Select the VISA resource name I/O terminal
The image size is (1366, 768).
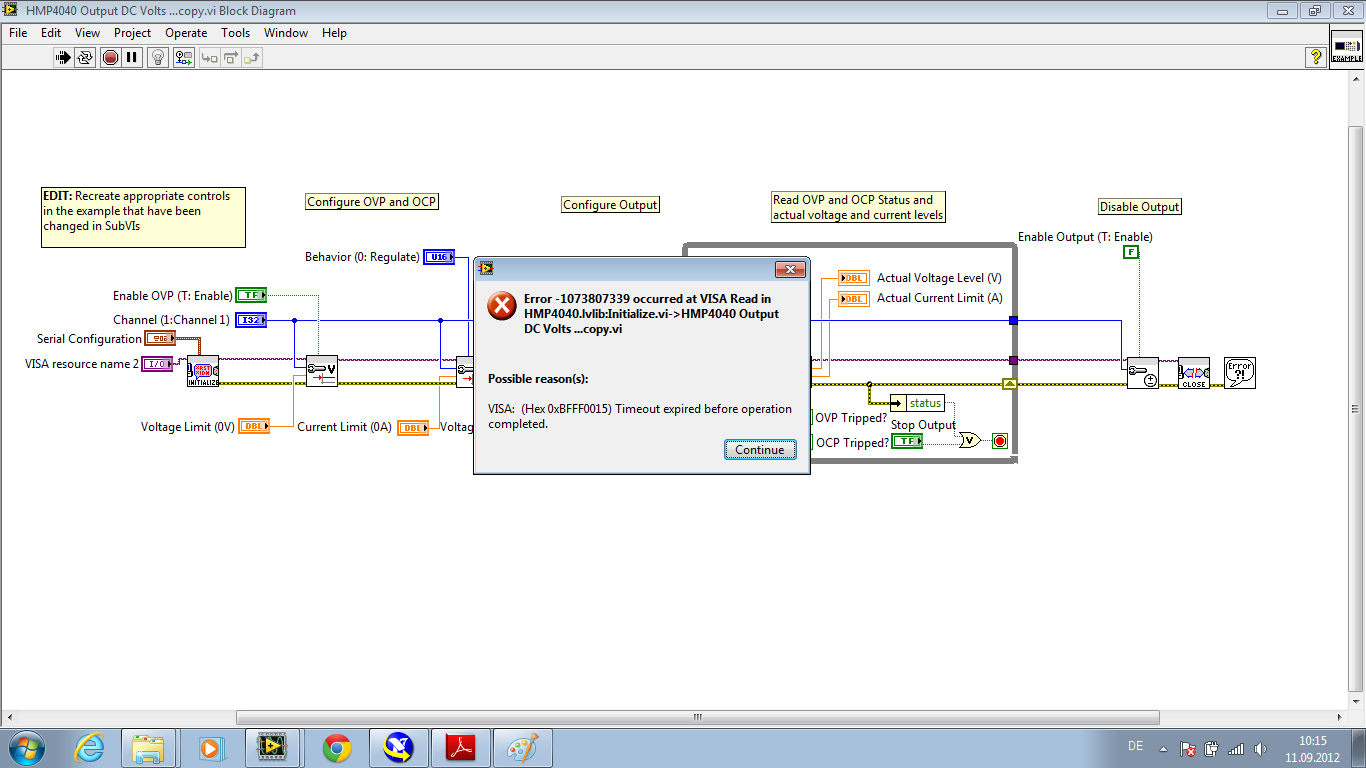157,364
